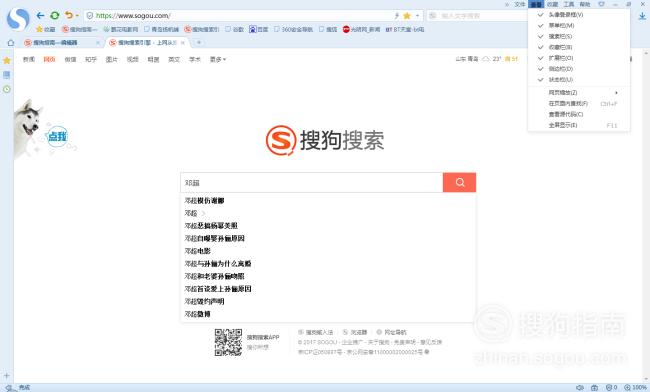Image resolution: width=650 pixels, height=392 pixels.
Task: Open the 文件 menu
Action: click(x=519, y=4)
